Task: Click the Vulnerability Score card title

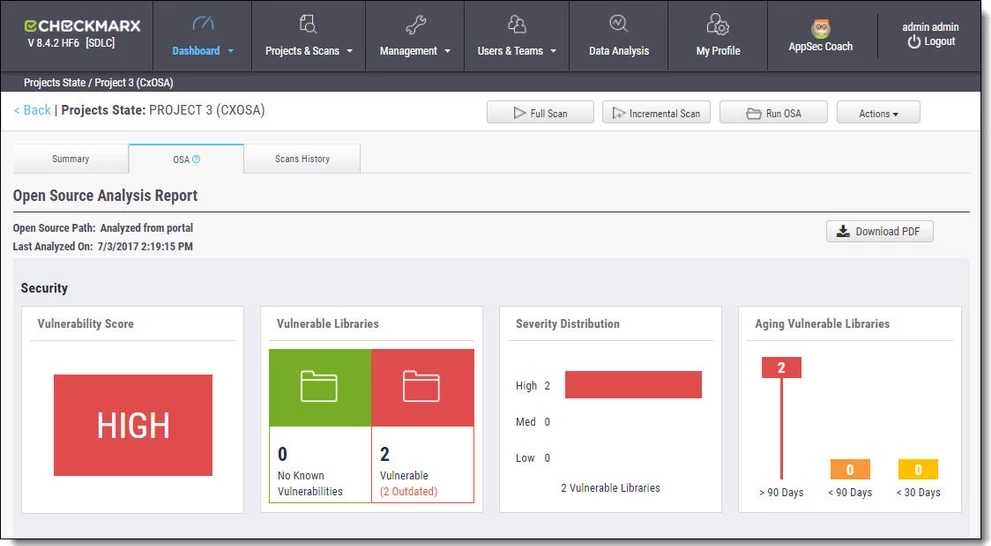Action: click(x=85, y=324)
